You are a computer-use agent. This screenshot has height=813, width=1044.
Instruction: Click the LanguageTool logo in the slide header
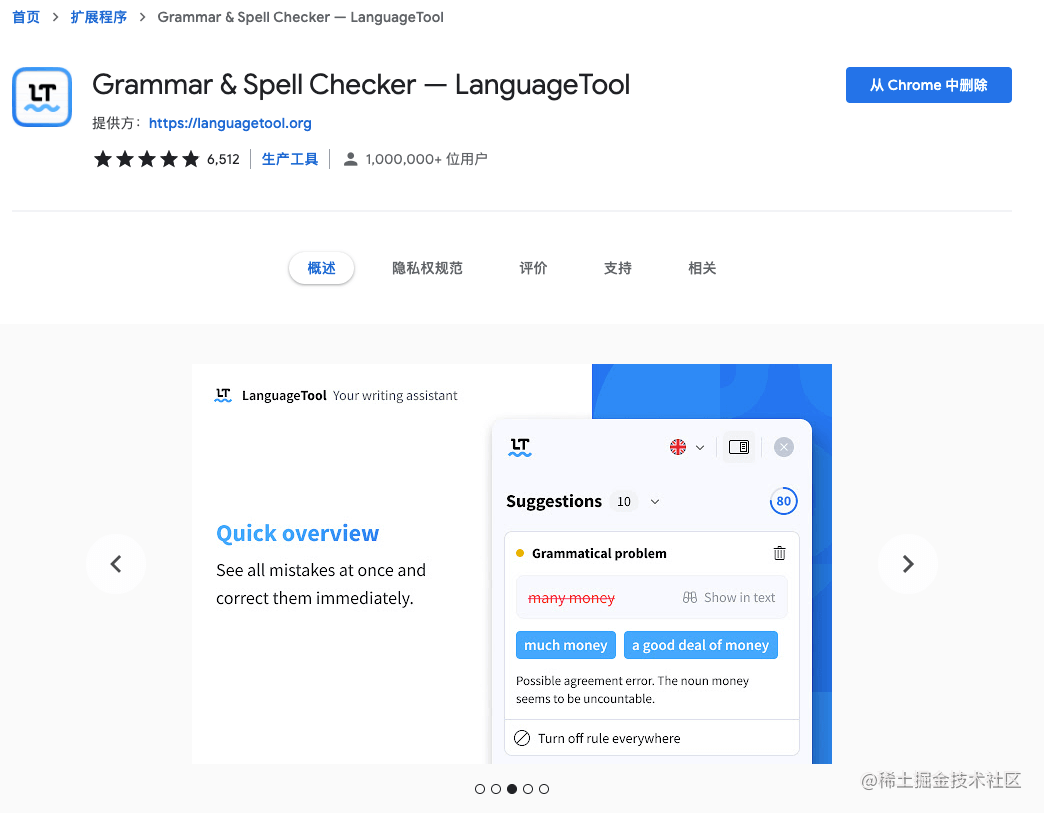[x=223, y=395]
